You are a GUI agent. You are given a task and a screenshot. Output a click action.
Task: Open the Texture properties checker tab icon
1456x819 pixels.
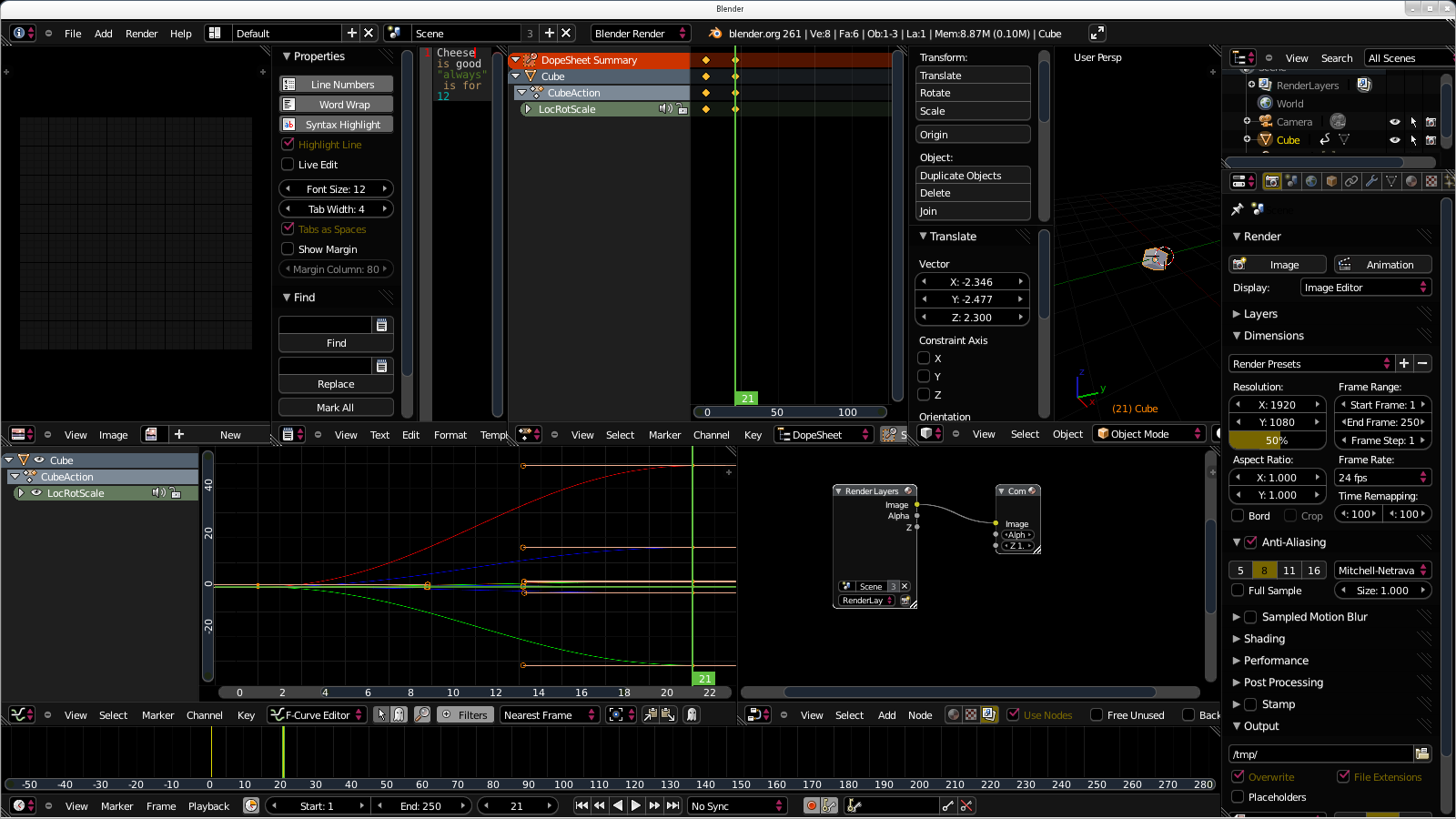1431,181
